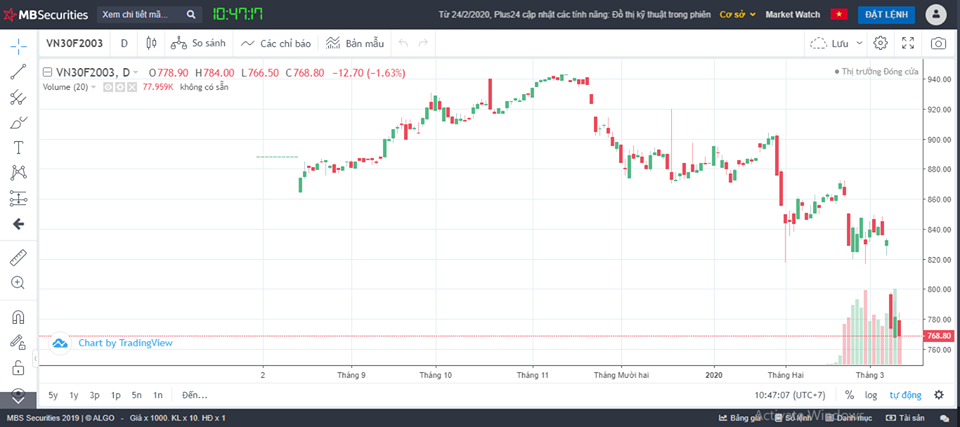Toggle logarithmic scale with log button
The height and width of the screenshot is (427, 960).
(x=870, y=395)
